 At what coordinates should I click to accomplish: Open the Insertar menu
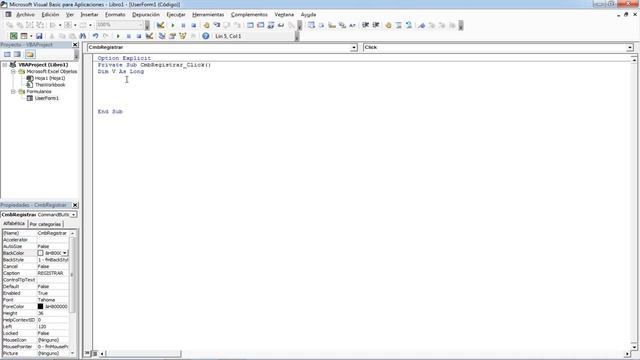(89, 14)
